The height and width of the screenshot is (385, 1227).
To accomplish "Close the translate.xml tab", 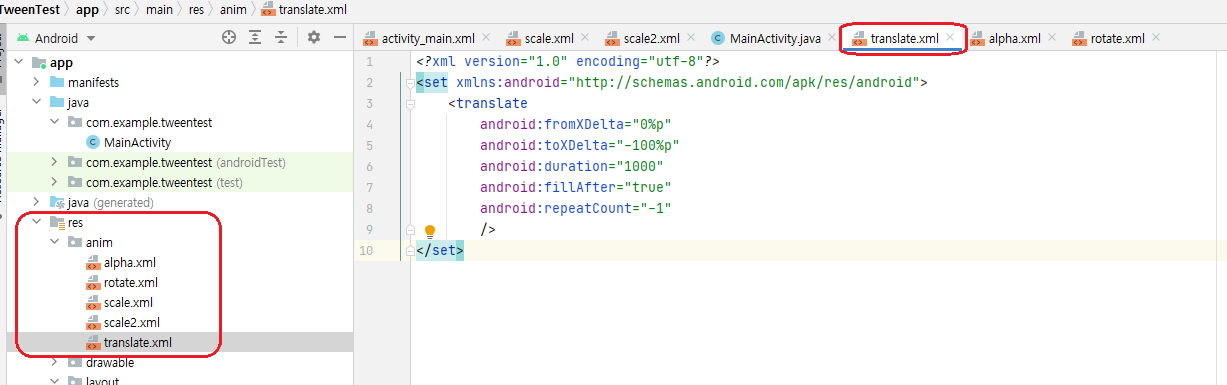I will click(x=950, y=38).
